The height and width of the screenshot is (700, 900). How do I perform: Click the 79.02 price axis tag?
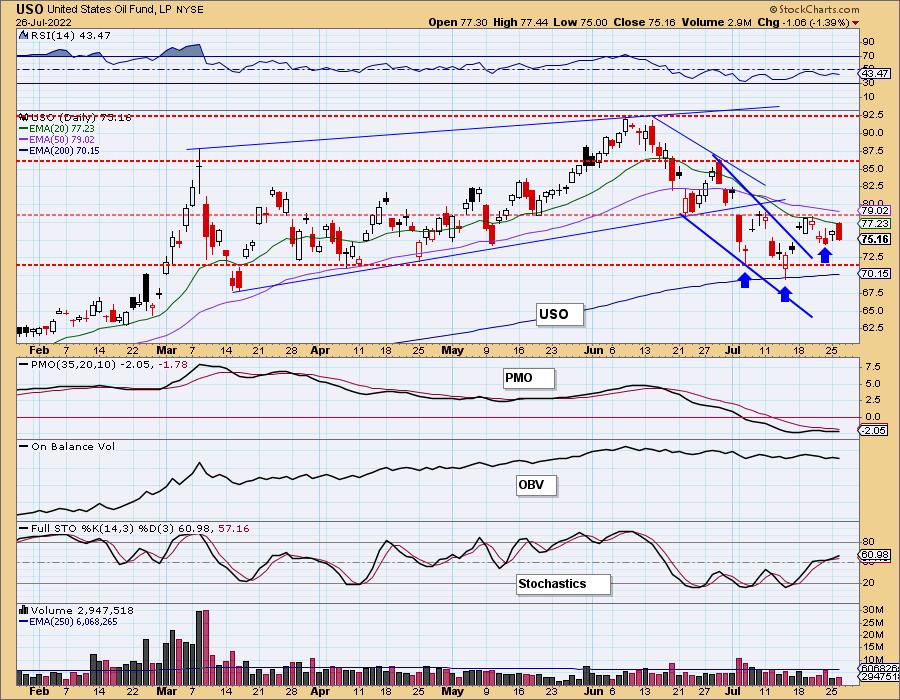click(875, 211)
